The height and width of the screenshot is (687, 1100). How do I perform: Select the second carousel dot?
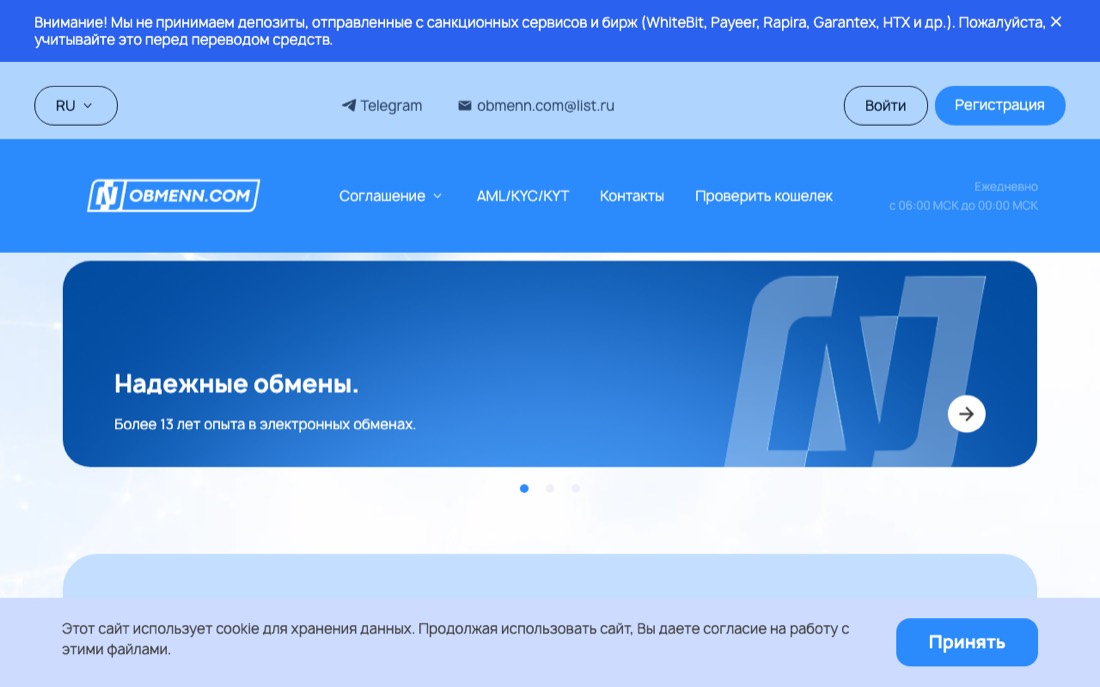click(550, 488)
